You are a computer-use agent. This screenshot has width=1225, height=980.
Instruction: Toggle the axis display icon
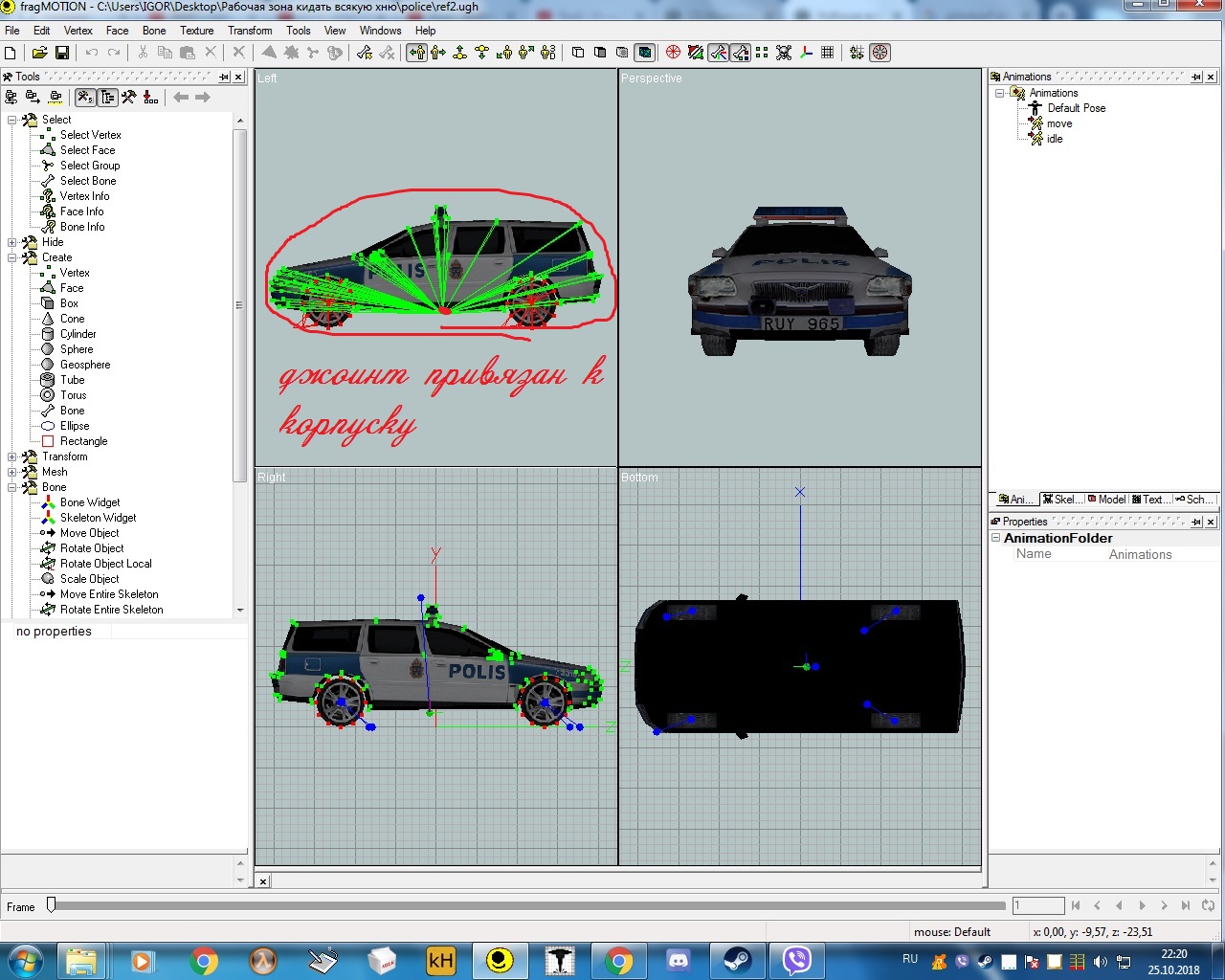pyautogui.click(x=806, y=53)
